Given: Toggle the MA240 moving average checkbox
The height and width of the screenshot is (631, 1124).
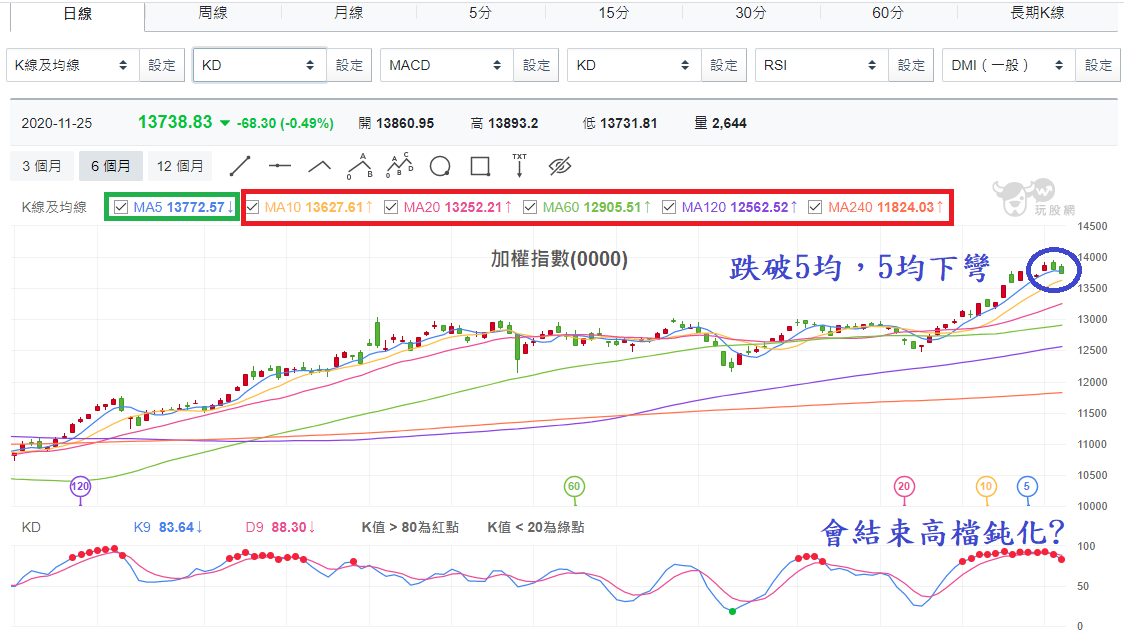Looking at the screenshot, I should [x=814, y=207].
